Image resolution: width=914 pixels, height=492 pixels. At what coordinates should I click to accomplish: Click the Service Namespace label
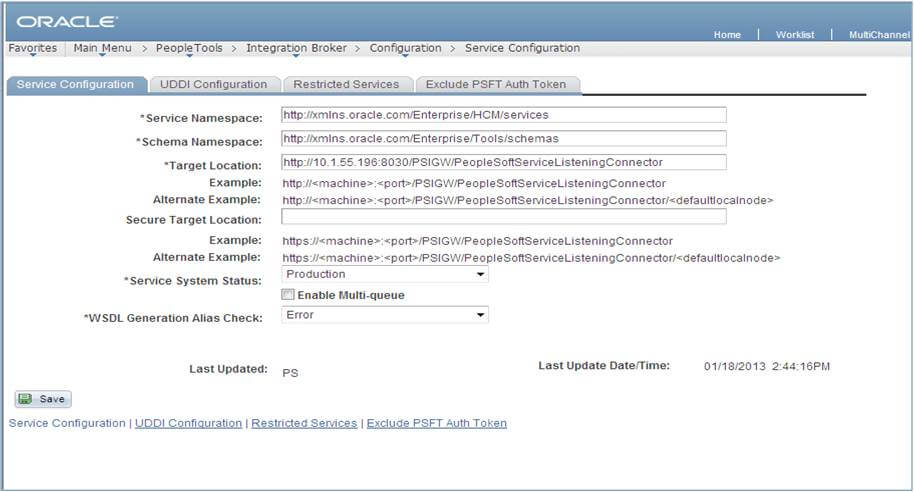click(201, 118)
